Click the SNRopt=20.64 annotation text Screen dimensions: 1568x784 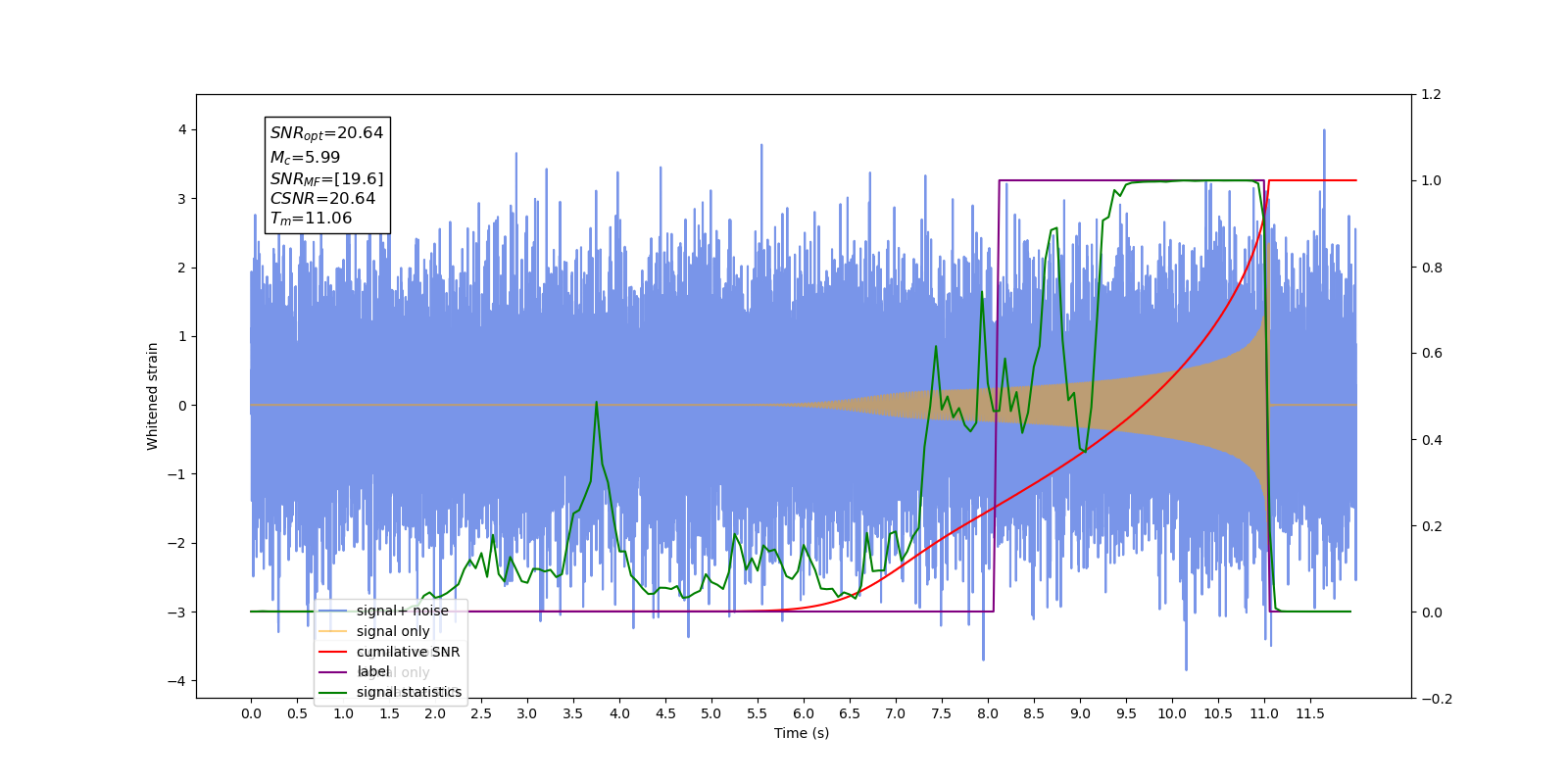coord(326,133)
